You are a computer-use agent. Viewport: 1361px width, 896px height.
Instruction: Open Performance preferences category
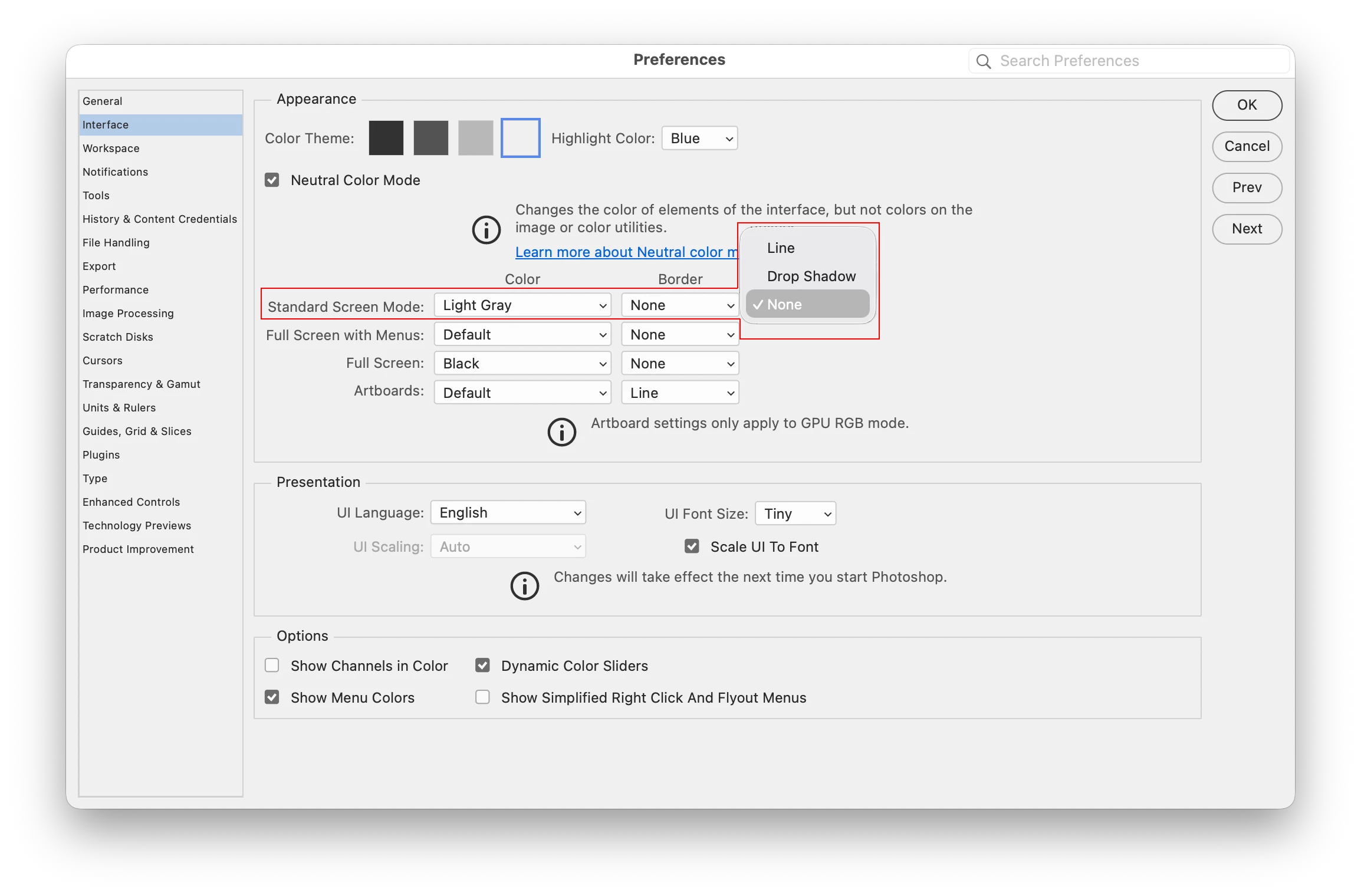160,289
